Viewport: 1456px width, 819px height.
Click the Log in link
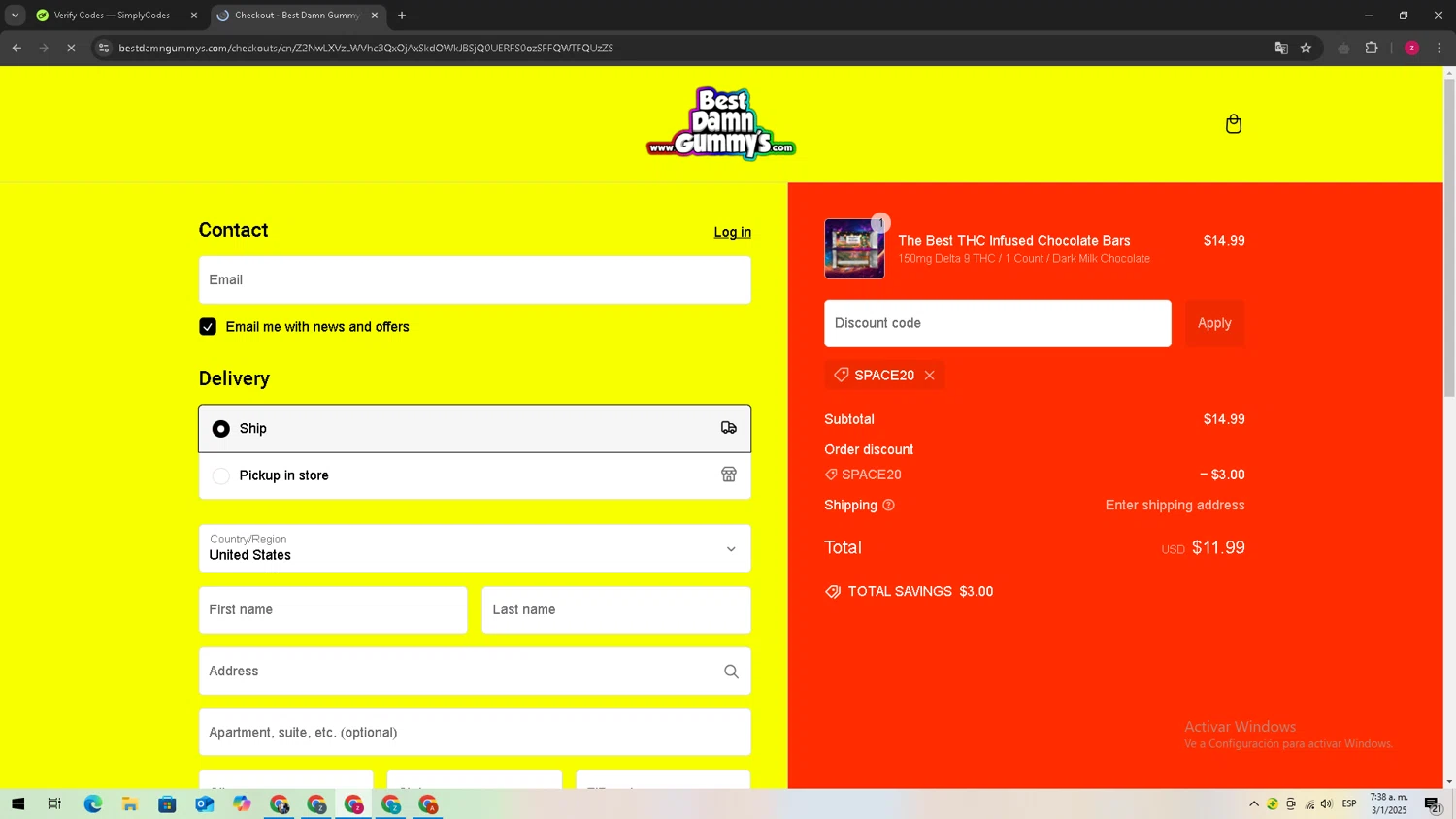(x=733, y=232)
